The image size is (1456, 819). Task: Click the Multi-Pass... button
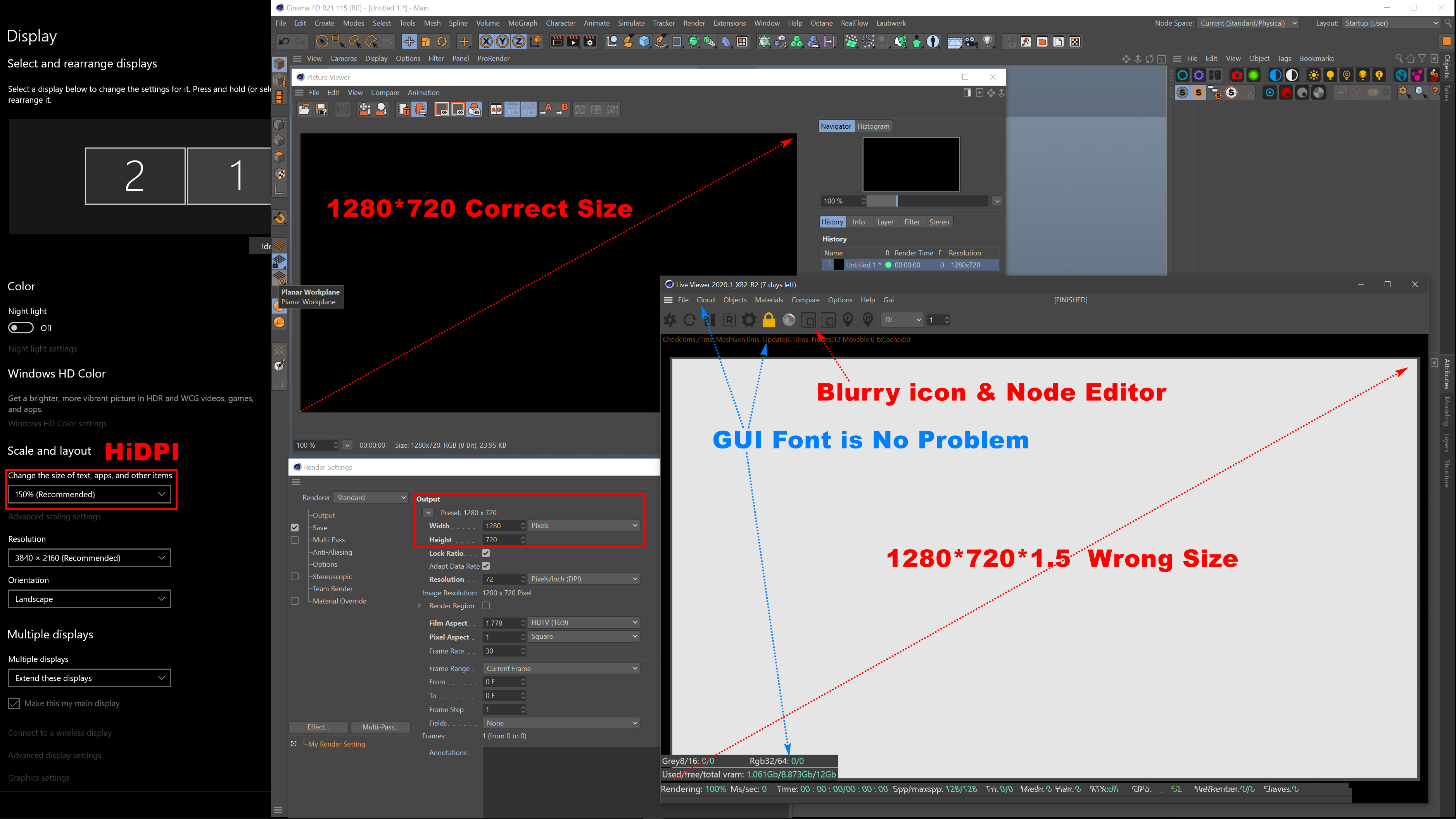380,727
